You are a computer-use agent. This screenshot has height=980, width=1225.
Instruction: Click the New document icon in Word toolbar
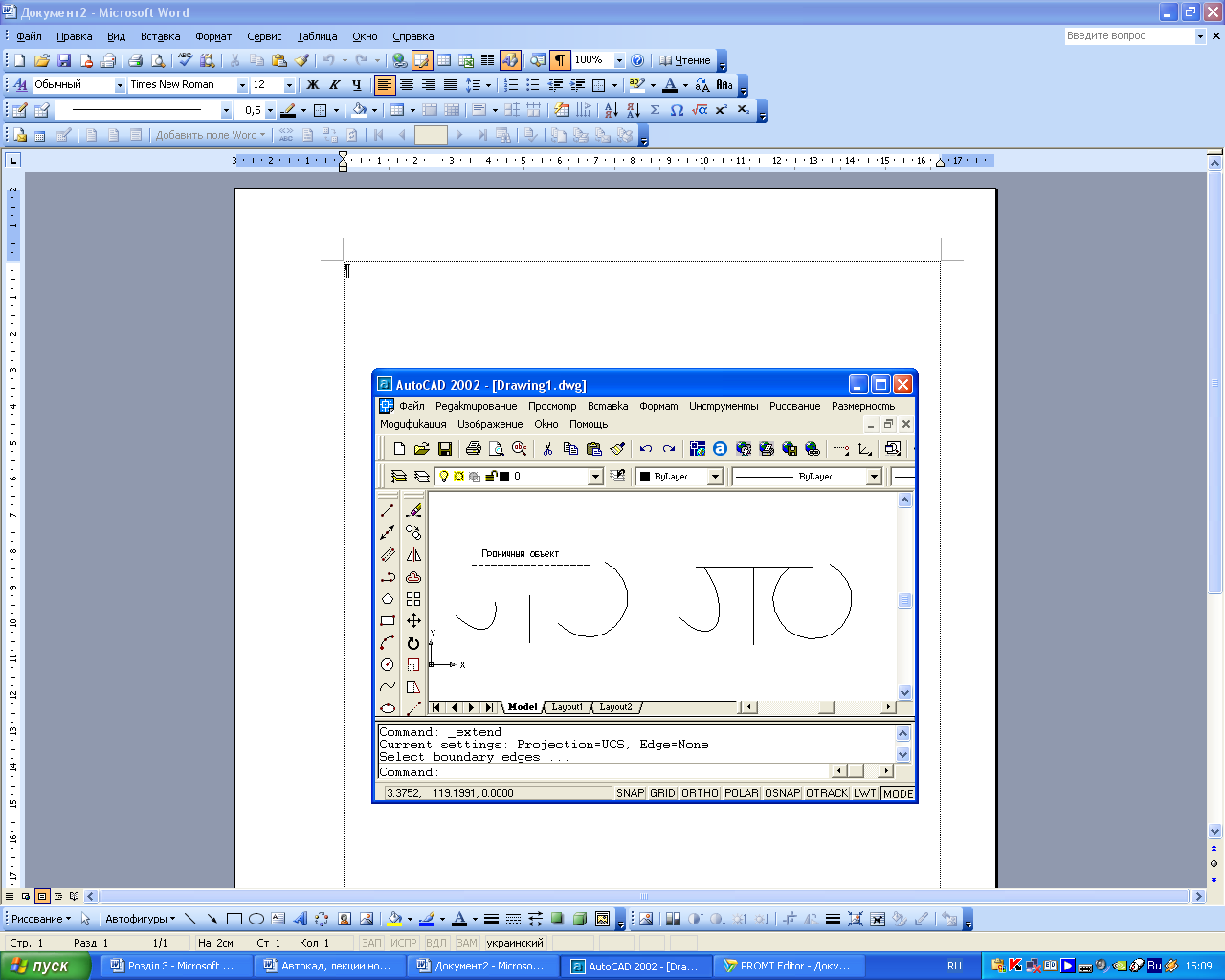click(19, 60)
